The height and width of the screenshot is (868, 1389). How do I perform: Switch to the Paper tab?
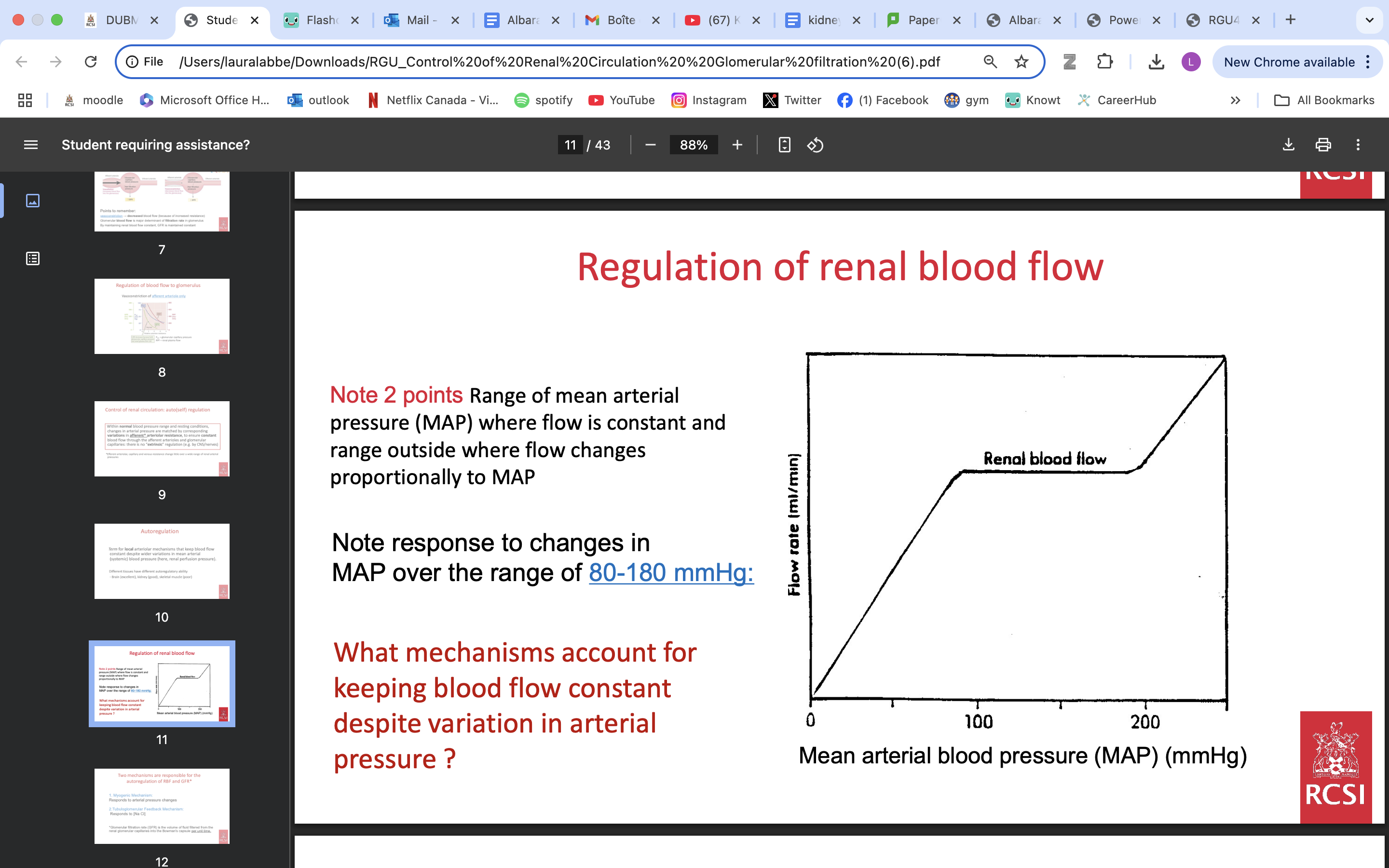(x=913, y=20)
